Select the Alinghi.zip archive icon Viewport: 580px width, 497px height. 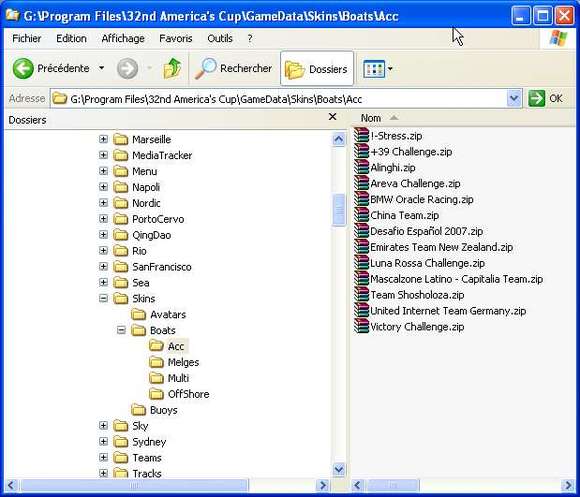click(361, 167)
